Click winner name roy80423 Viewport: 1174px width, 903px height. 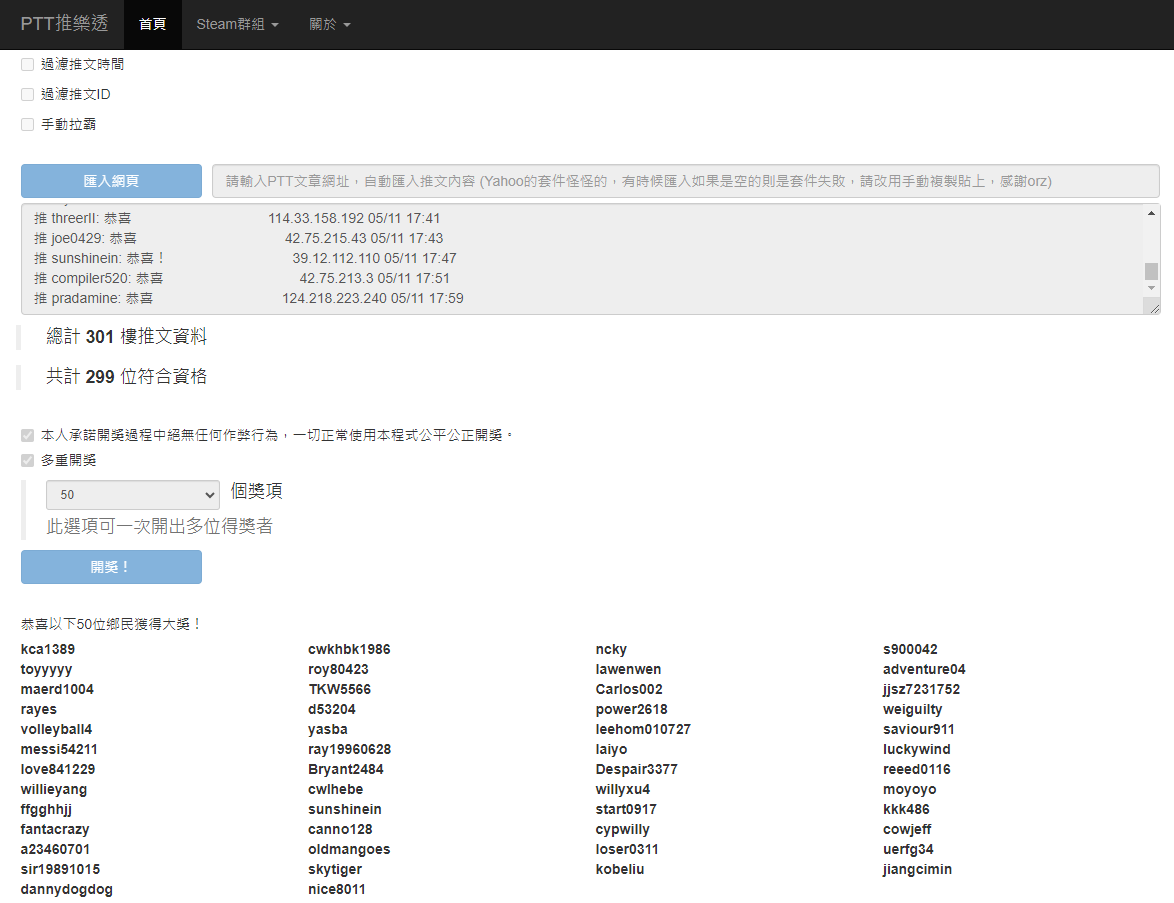pyautogui.click(x=338, y=669)
